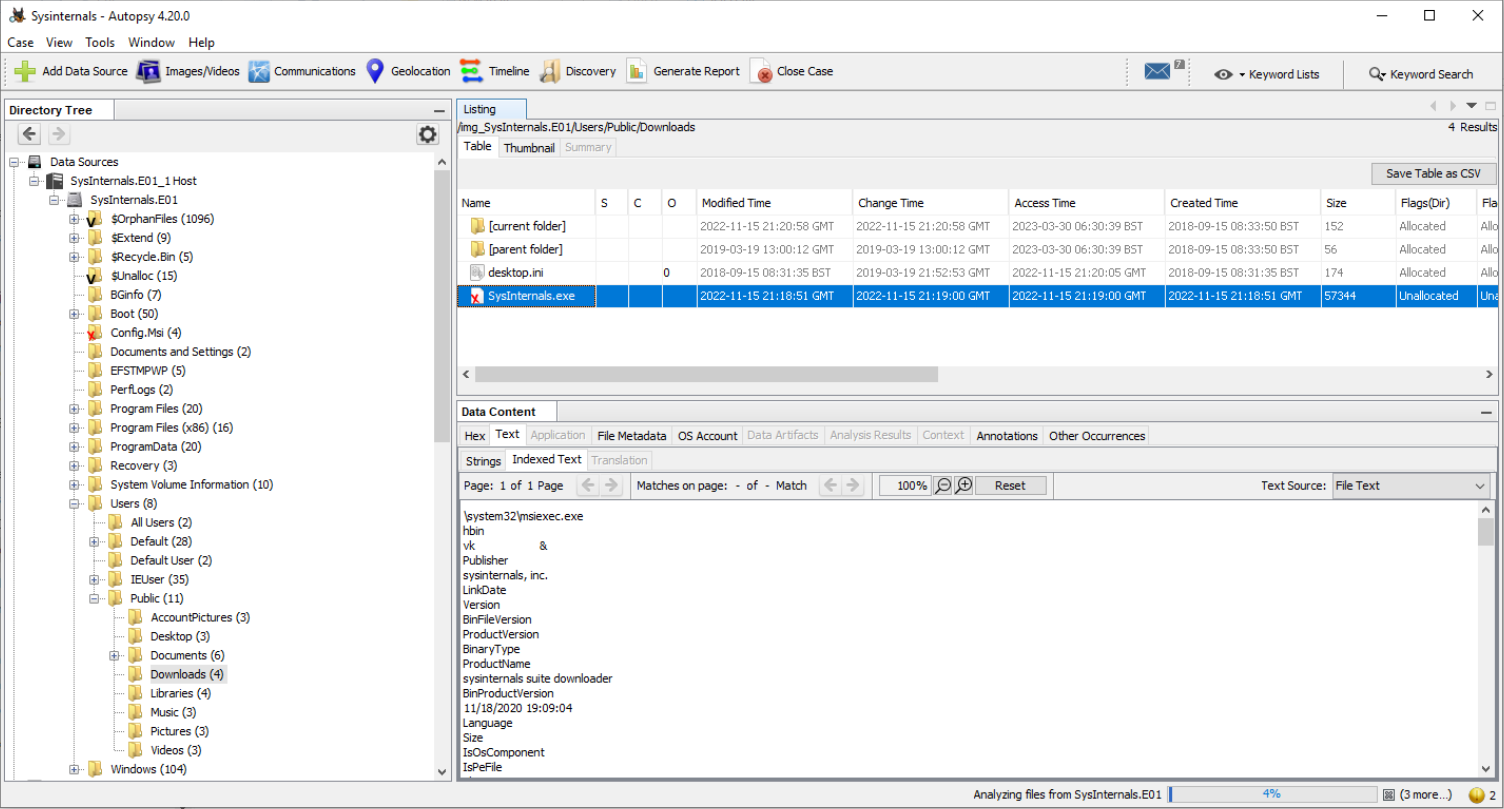
Task: Switch to the Thumbnail tab
Action: point(529,147)
